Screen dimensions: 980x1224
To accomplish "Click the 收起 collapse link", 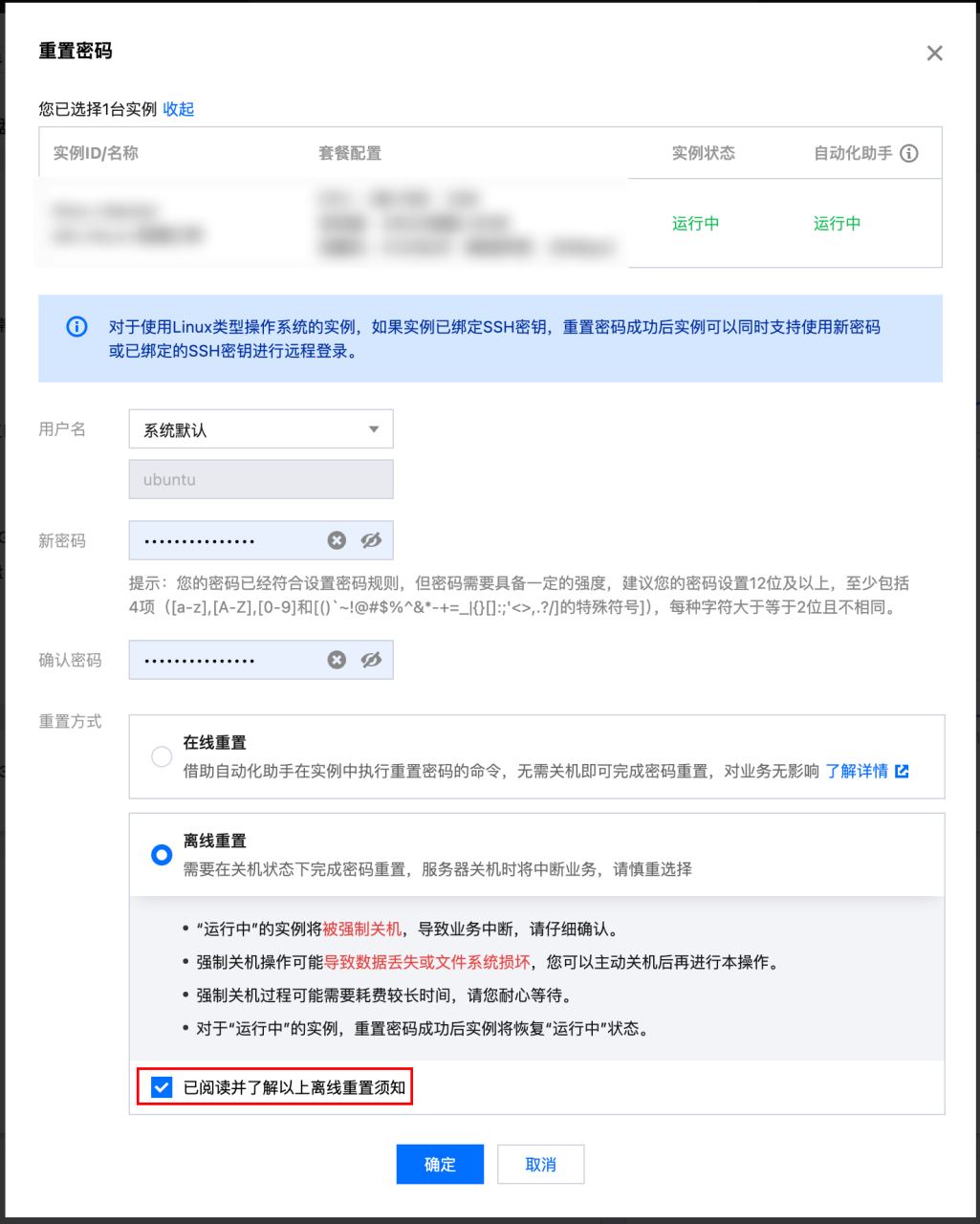I will click(179, 109).
